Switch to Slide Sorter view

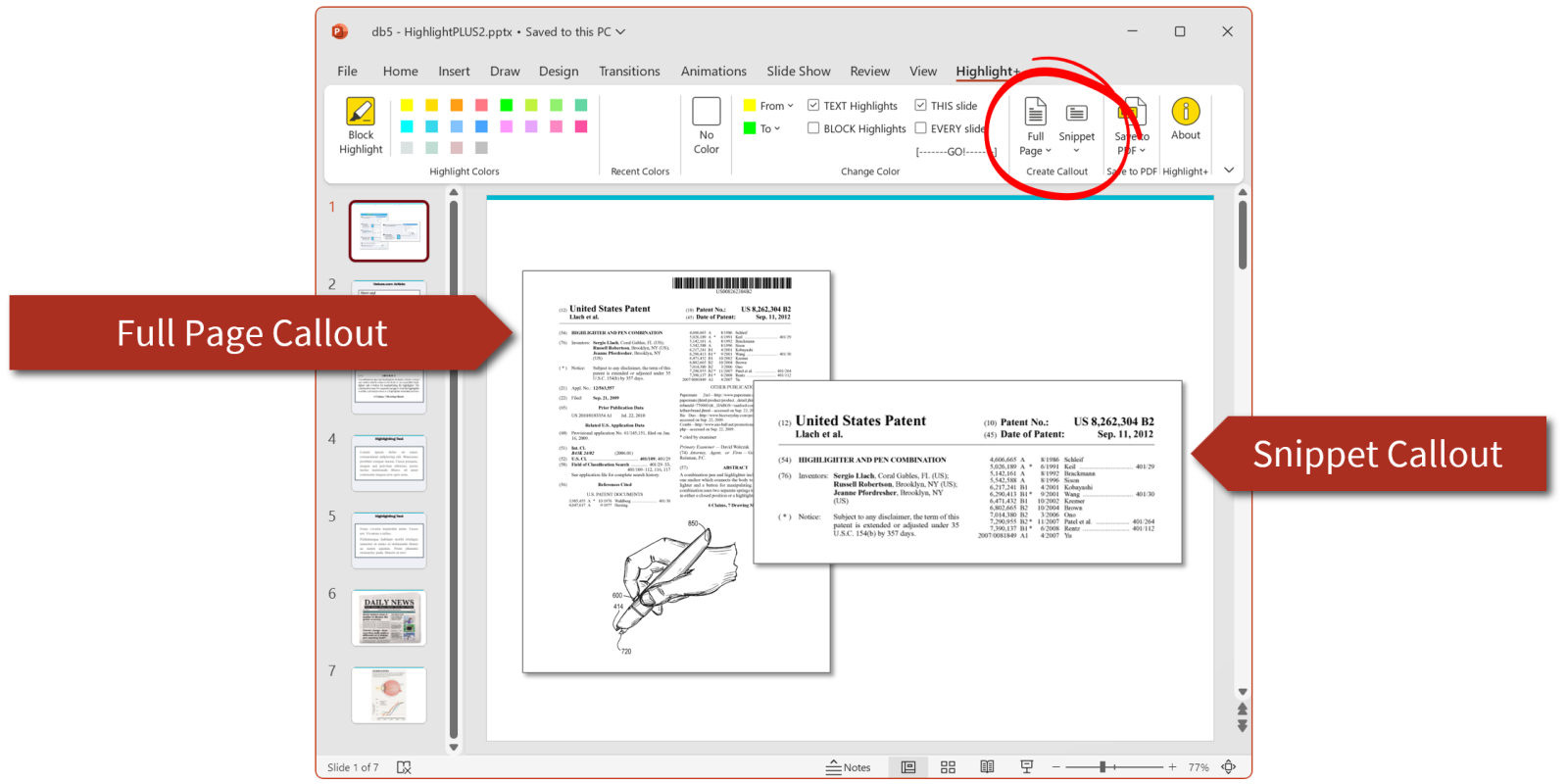click(948, 767)
